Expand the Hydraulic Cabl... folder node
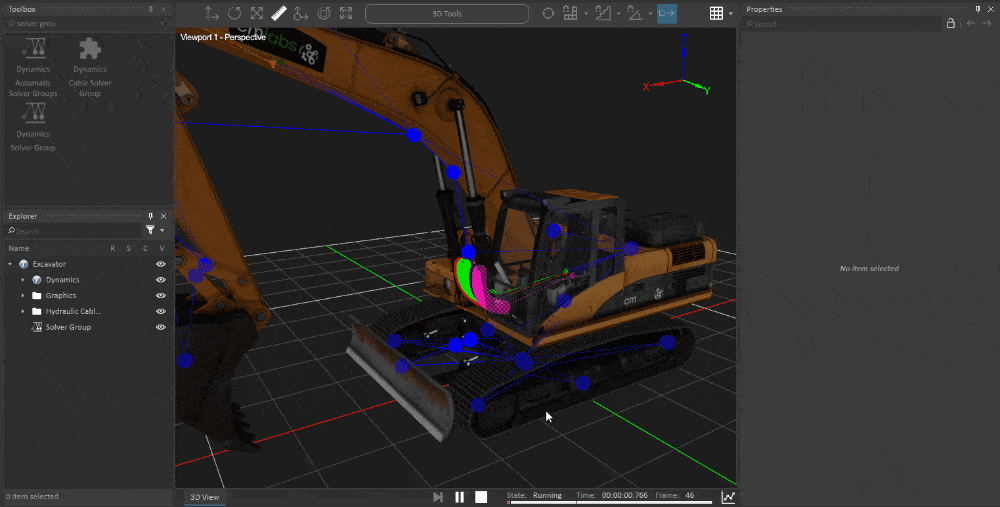The width and height of the screenshot is (1000, 507). pos(23,311)
